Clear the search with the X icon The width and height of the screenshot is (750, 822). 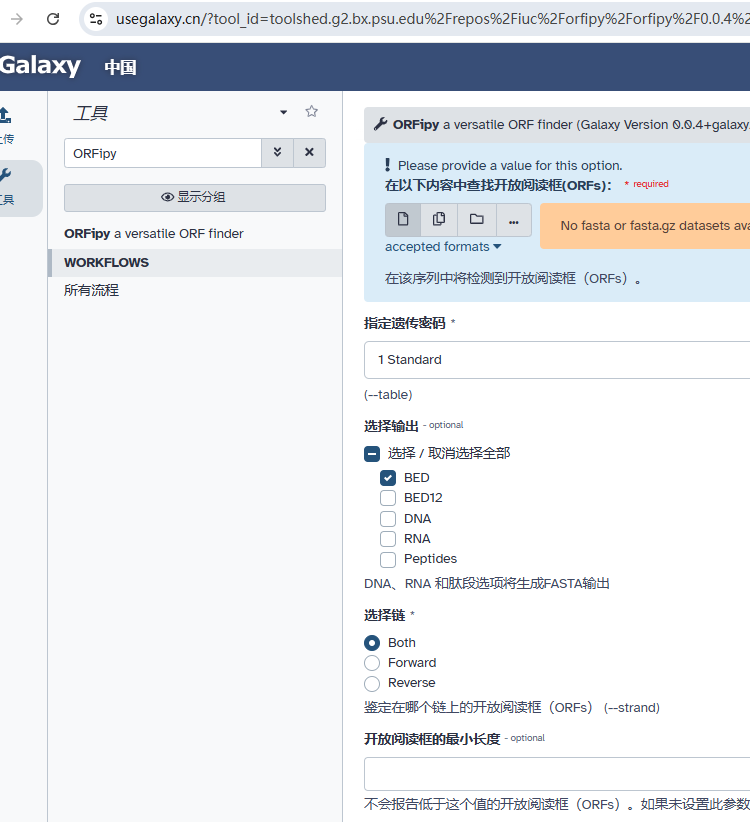(x=309, y=152)
